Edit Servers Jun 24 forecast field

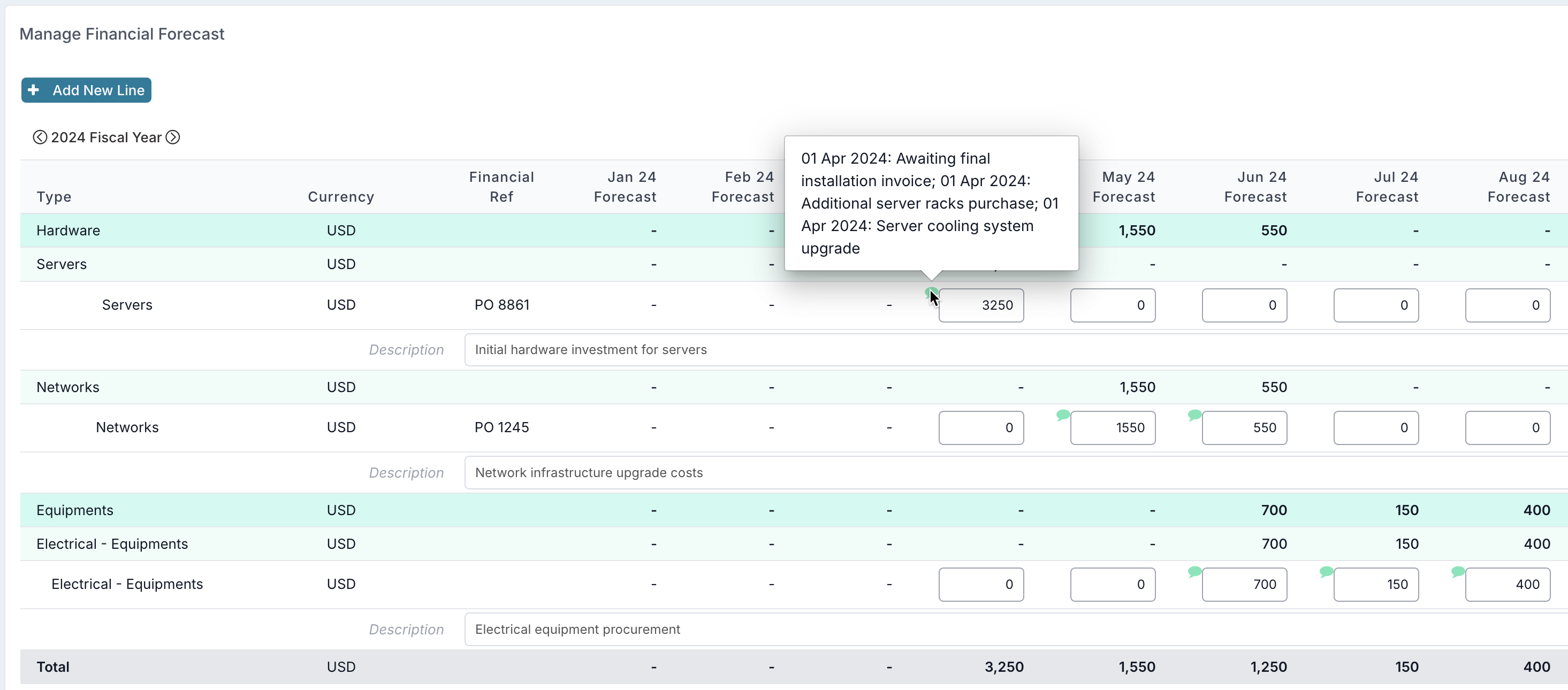(x=1244, y=305)
